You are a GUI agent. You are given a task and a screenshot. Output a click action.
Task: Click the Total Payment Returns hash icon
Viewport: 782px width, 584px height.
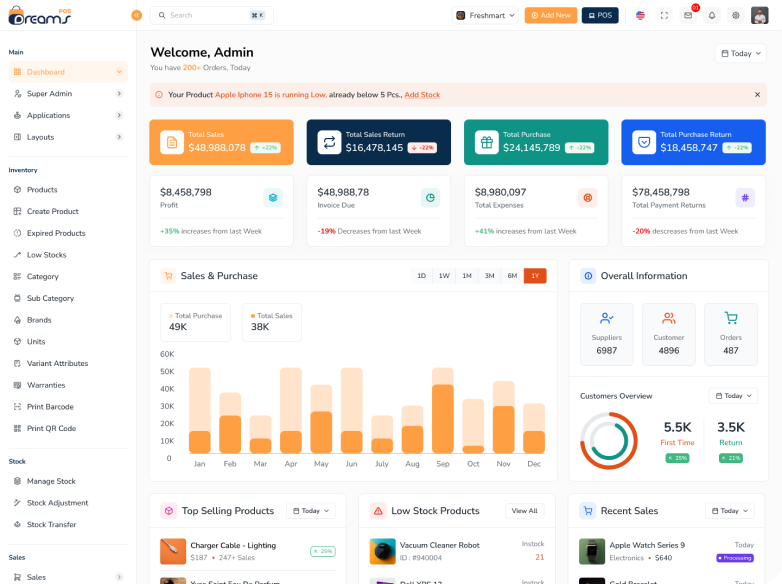pos(745,198)
